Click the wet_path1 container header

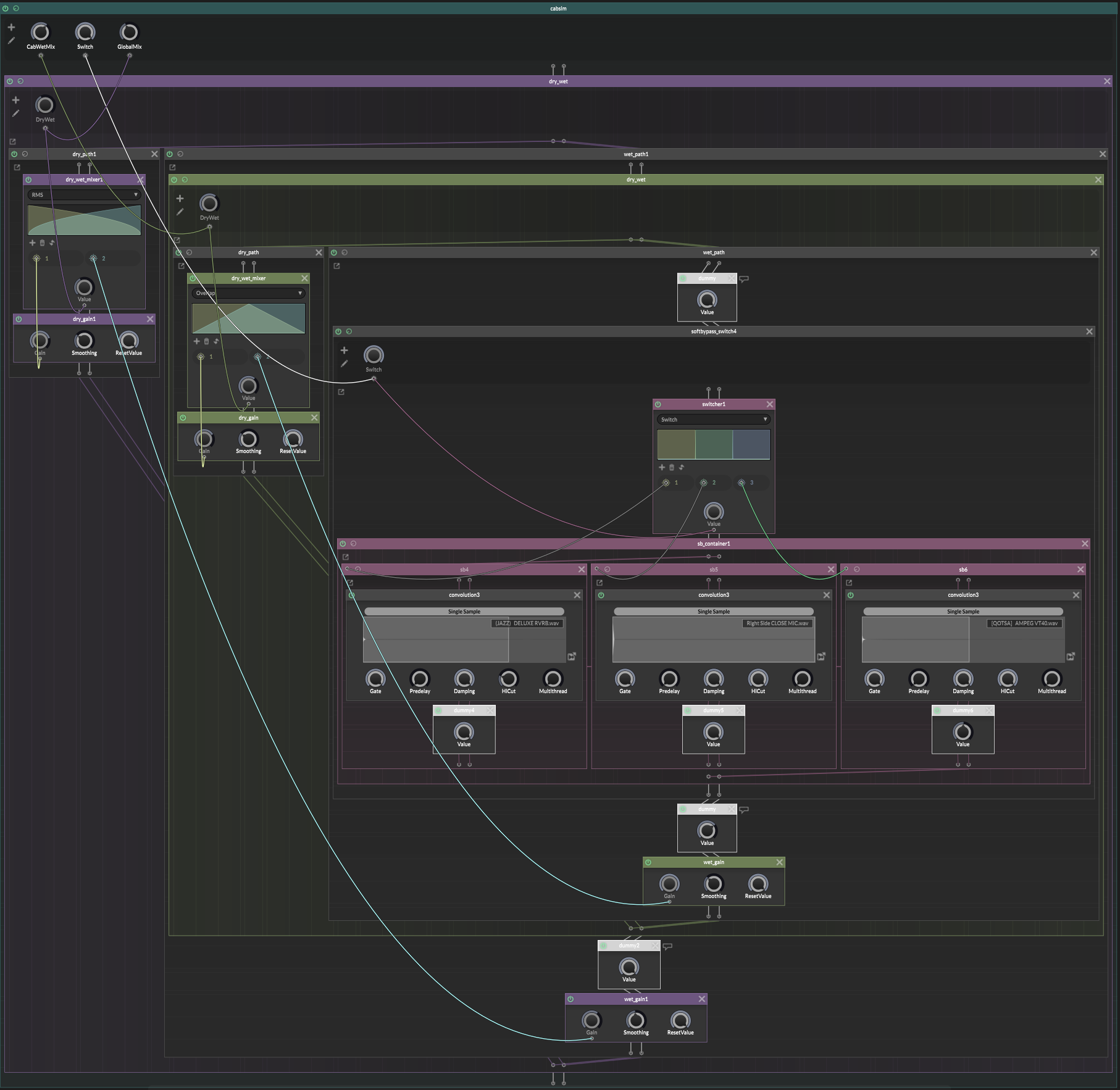point(636,154)
